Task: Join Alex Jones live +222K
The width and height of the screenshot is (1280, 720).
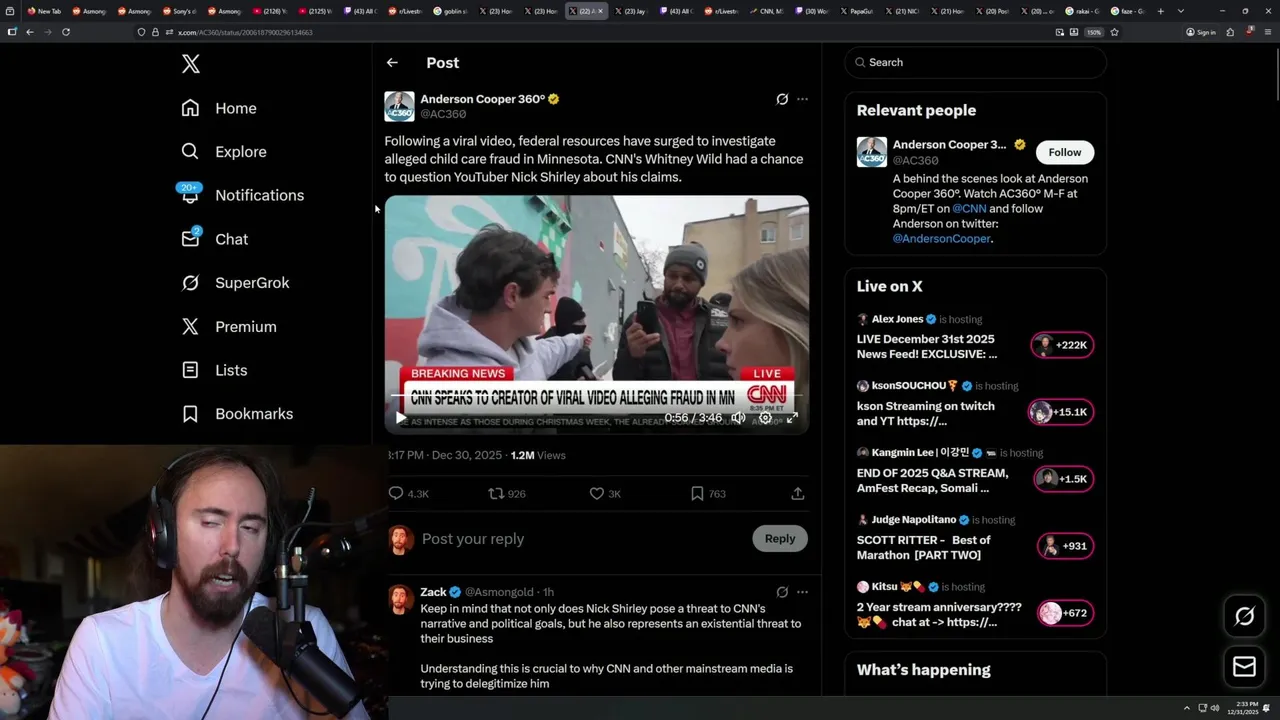Action: (x=1062, y=345)
